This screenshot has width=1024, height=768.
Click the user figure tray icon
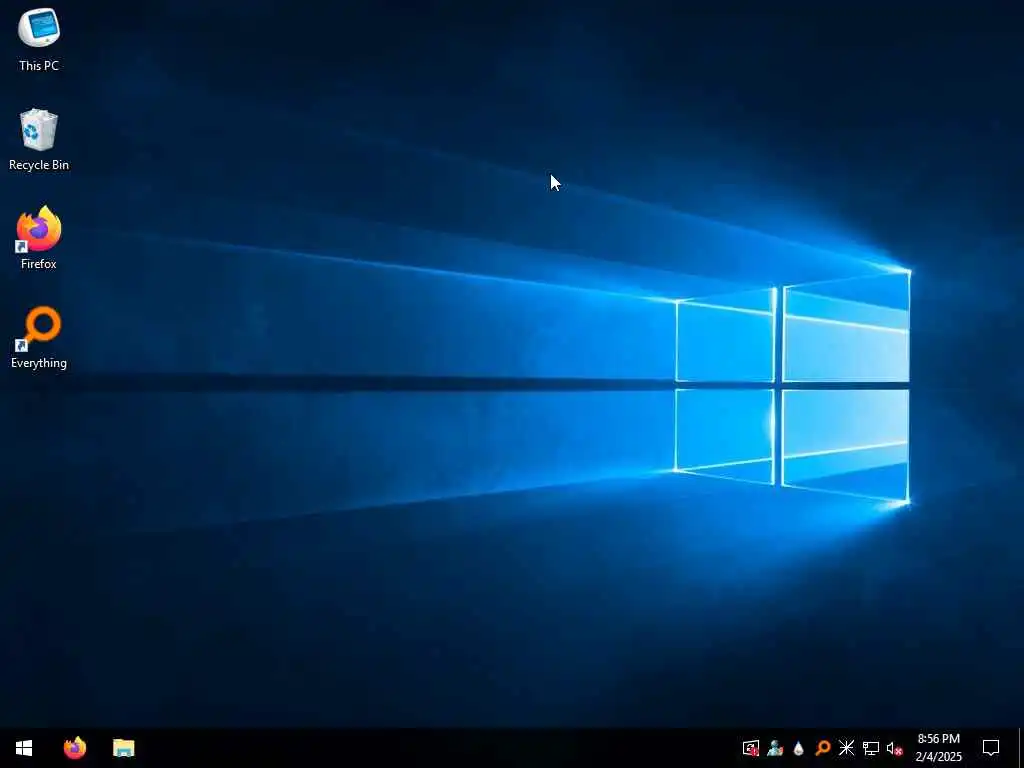pyautogui.click(x=775, y=748)
